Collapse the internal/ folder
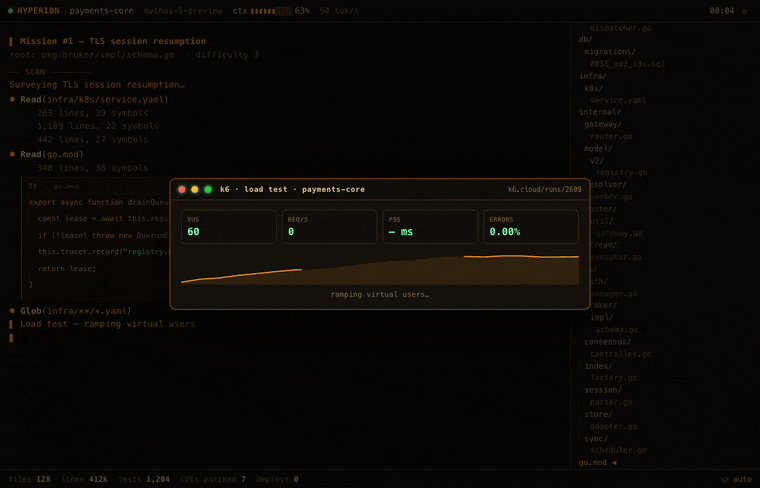760x488 pixels. 600,112
